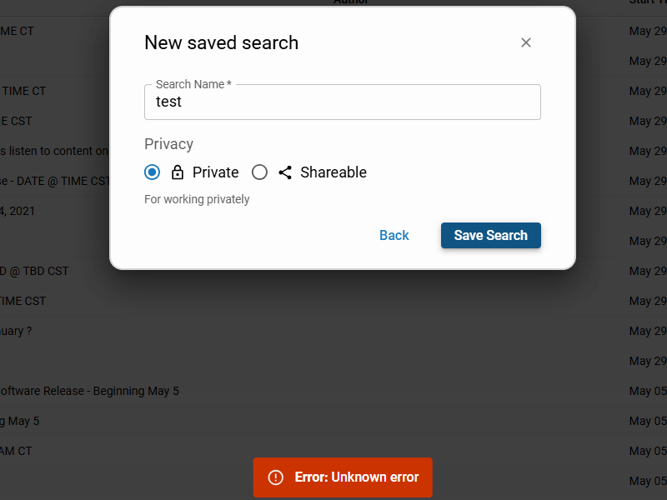Close the New saved search dialog

(526, 42)
